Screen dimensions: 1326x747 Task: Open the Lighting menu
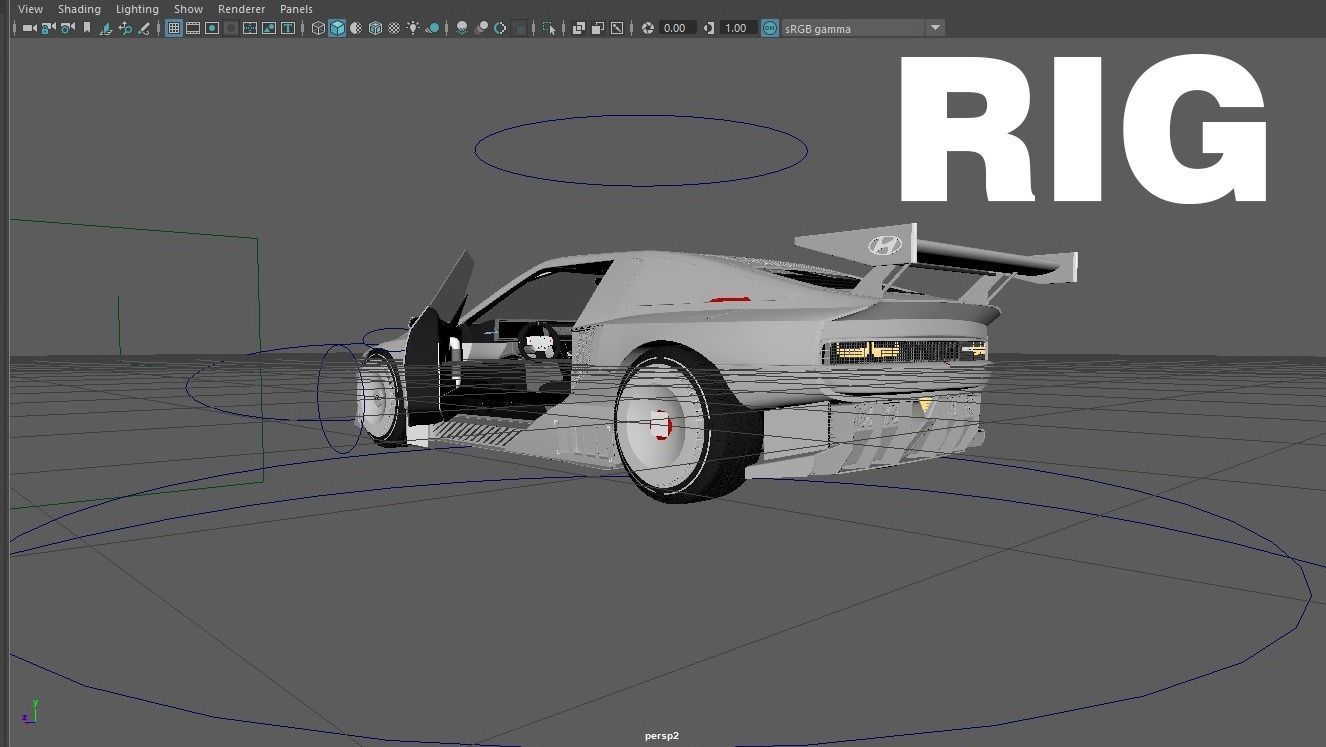point(137,9)
